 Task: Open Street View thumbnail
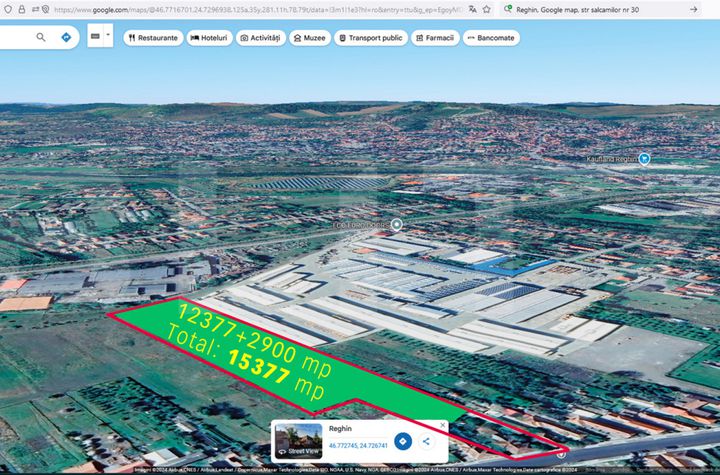[x=298, y=441]
